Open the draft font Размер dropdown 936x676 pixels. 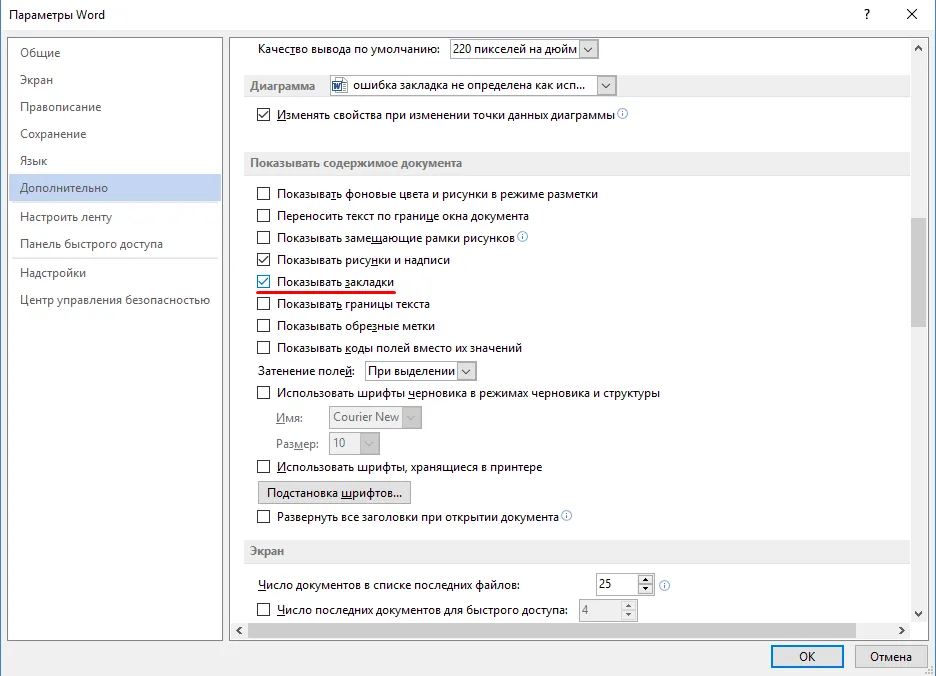point(369,444)
